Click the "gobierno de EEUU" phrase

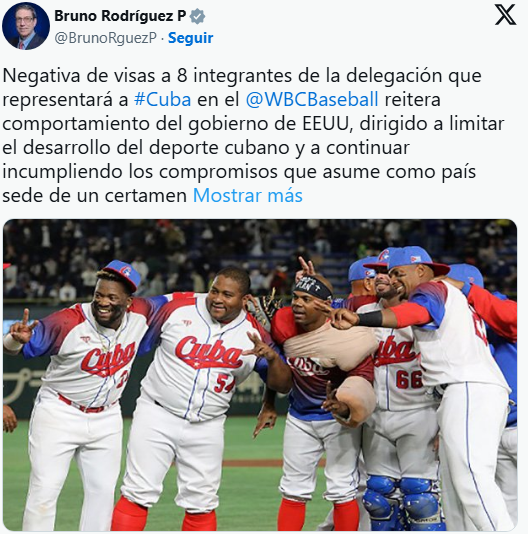pyautogui.click(x=269, y=124)
